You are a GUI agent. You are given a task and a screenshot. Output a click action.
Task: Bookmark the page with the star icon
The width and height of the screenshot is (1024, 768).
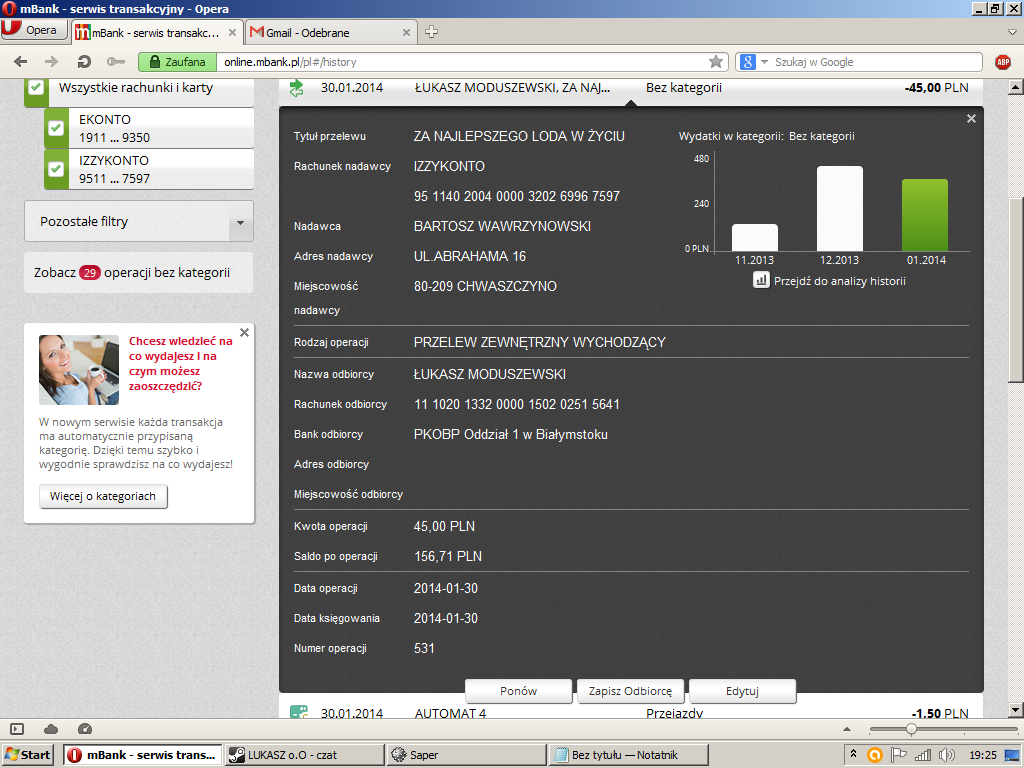pos(716,62)
